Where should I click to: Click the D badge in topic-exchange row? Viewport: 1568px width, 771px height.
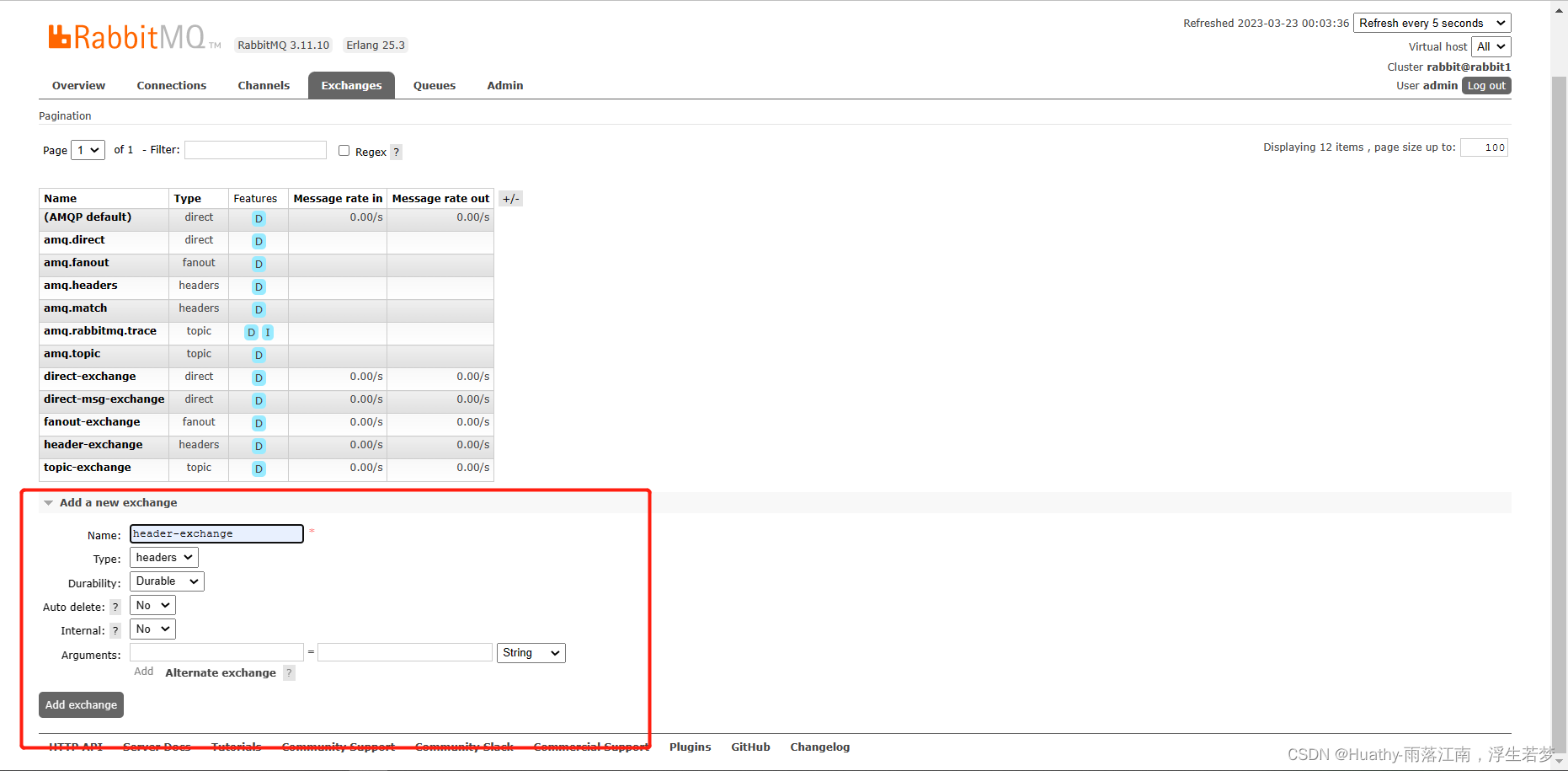pyautogui.click(x=259, y=468)
